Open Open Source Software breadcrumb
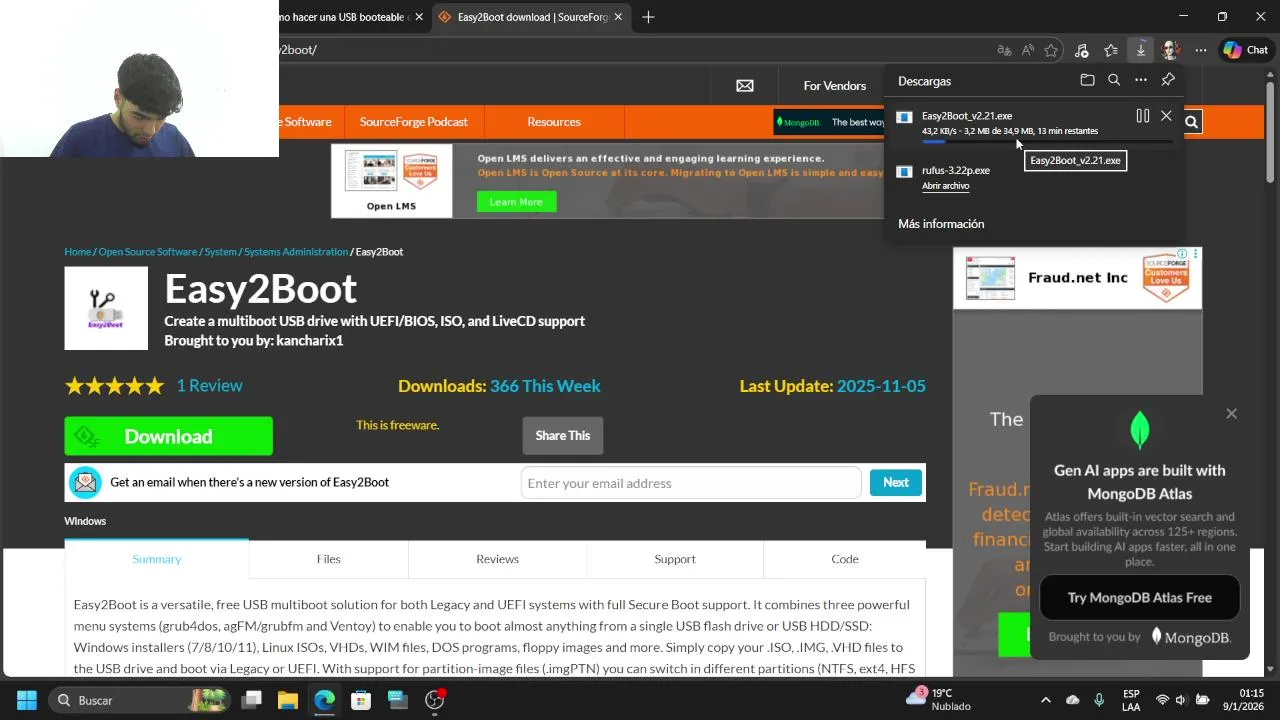1280x720 pixels. [148, 252]
